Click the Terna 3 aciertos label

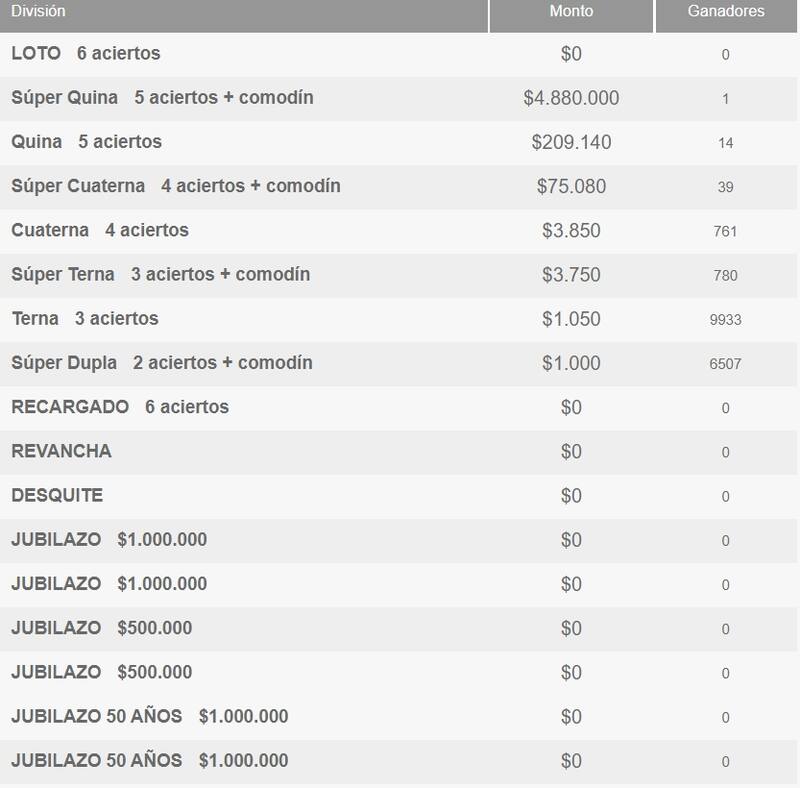click(x=85, y=319)
